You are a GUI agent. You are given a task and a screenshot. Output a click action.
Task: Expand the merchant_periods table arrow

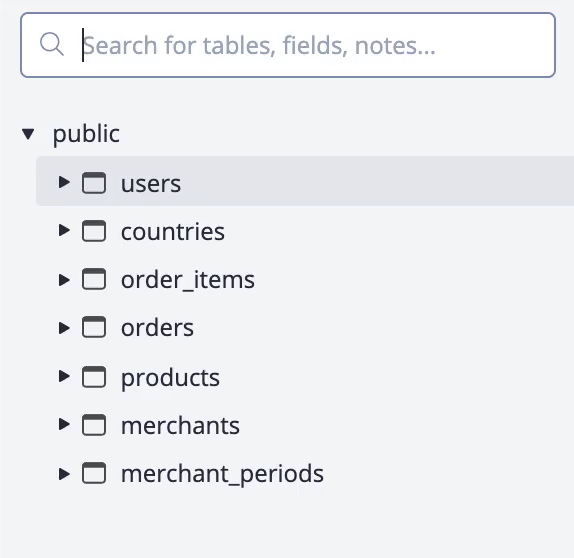pos(64,474)
